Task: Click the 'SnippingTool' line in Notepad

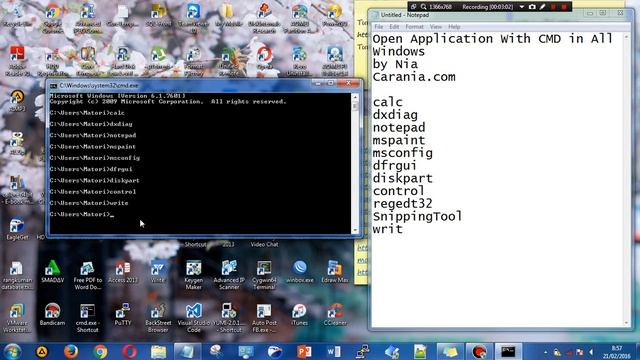Action: [417, 216]
